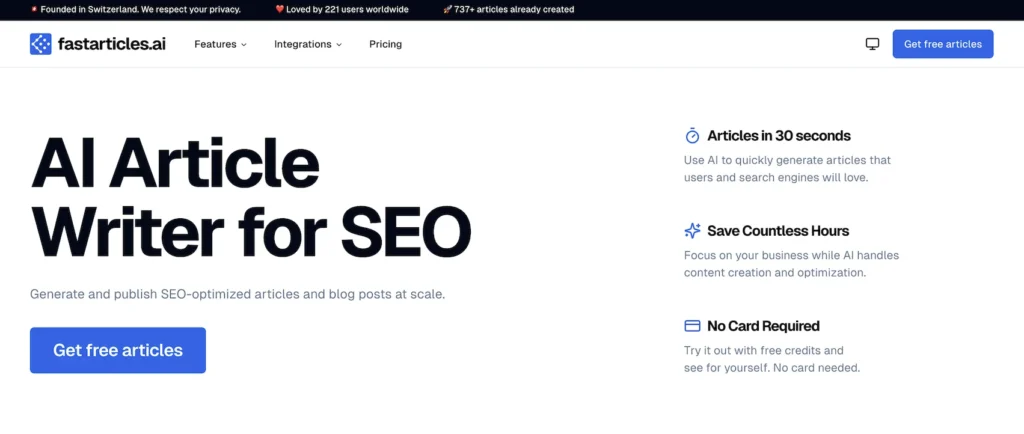Click the chevron arrow next to Integrations
The height and width of the screenshot is (434, 1024).
(x=339, y=45)
